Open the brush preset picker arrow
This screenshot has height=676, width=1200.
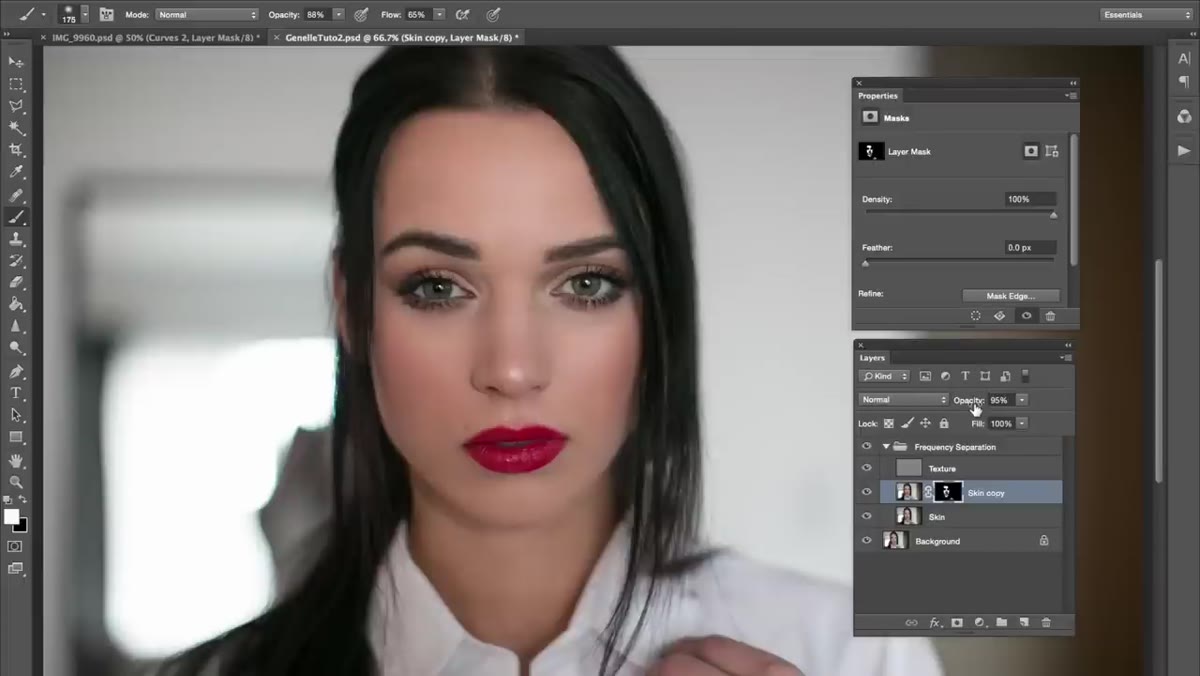84,14
